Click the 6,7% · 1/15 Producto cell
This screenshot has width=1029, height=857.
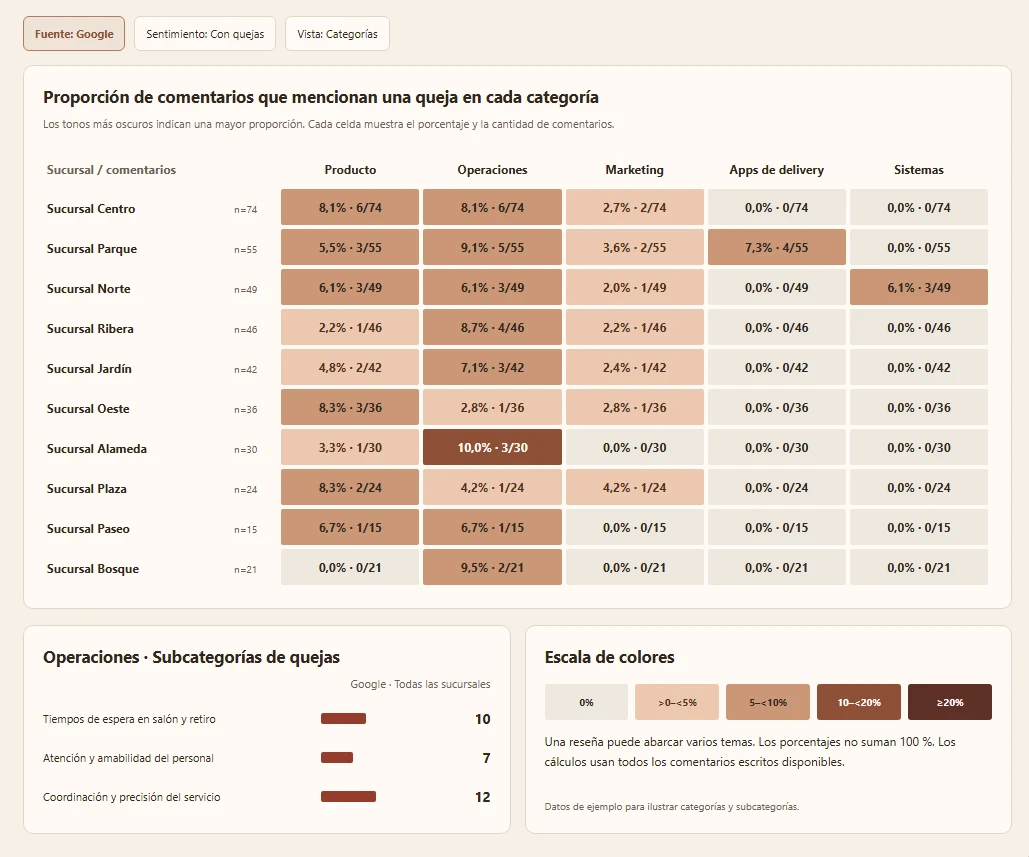tap(350, 527)
